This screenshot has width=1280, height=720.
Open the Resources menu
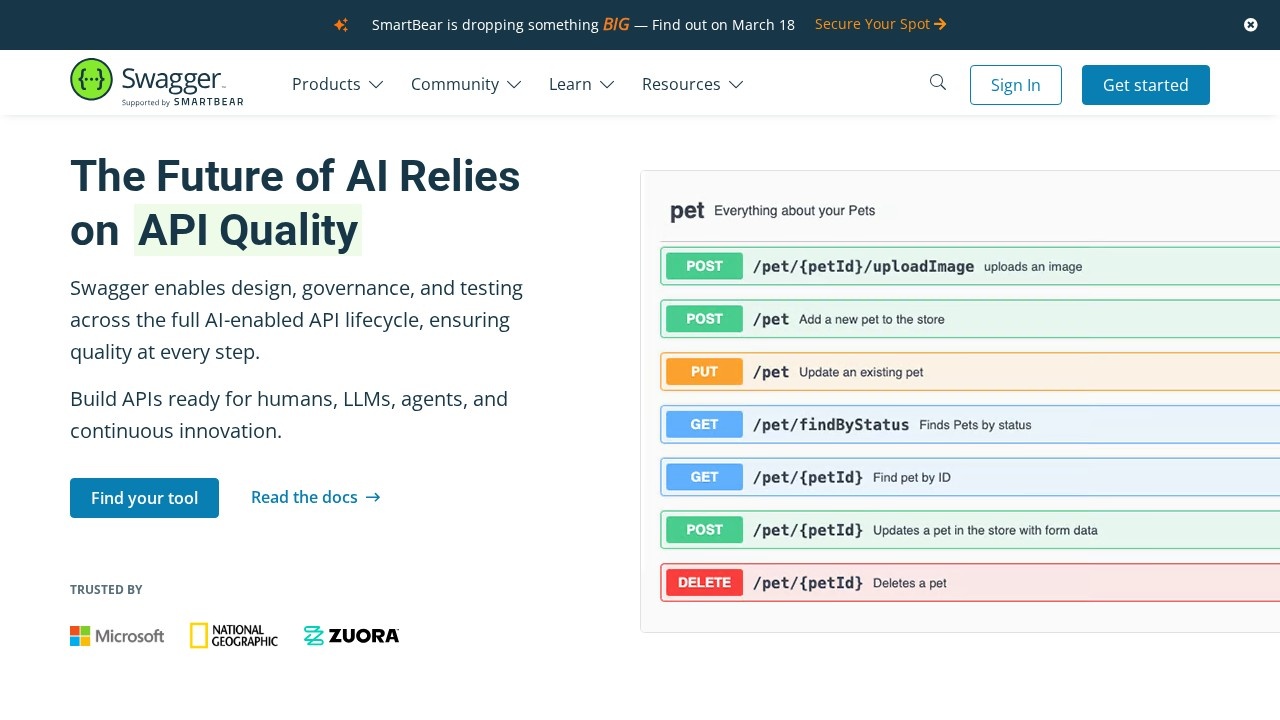tap(692, 85)
